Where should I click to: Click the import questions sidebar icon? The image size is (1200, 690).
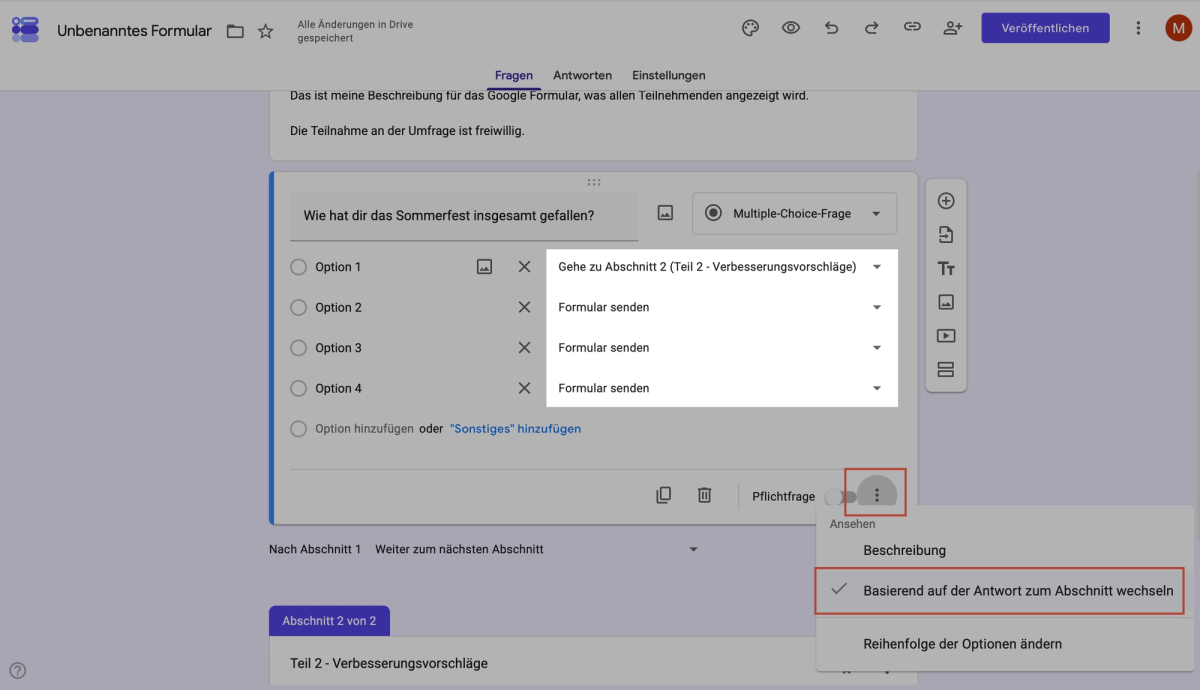point(946,235)
